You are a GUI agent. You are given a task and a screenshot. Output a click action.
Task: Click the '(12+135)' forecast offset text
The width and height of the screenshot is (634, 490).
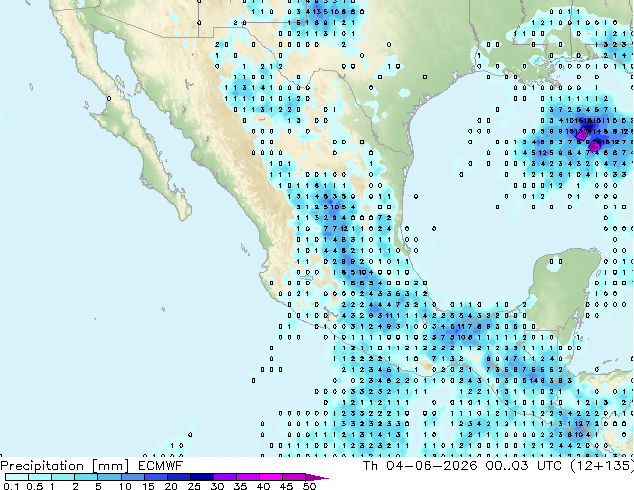(x=601, y=466)
